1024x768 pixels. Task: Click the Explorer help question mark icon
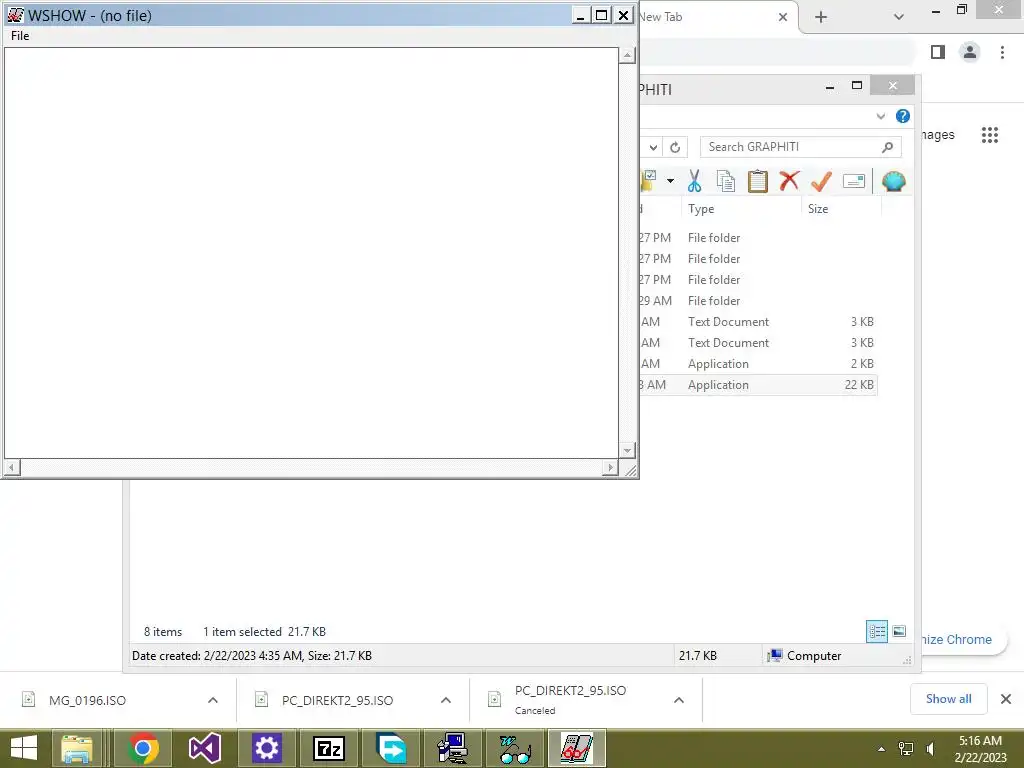pos(903,116)
